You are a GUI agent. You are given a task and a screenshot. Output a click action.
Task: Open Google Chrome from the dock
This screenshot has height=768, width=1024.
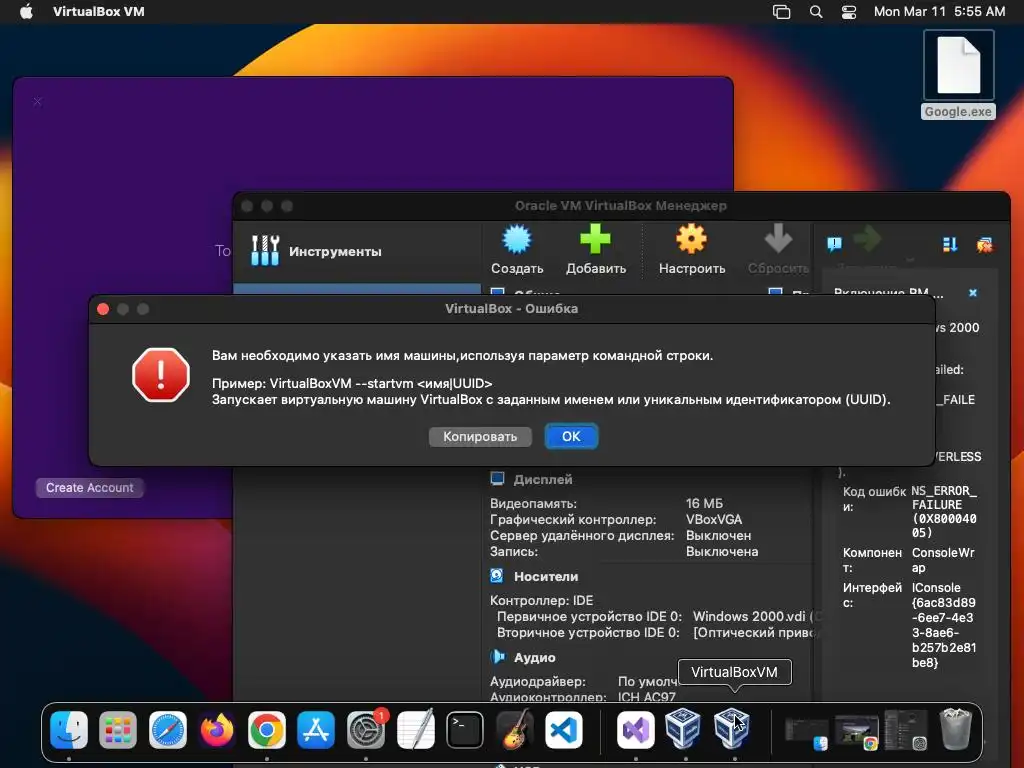(x=266, y=729)
